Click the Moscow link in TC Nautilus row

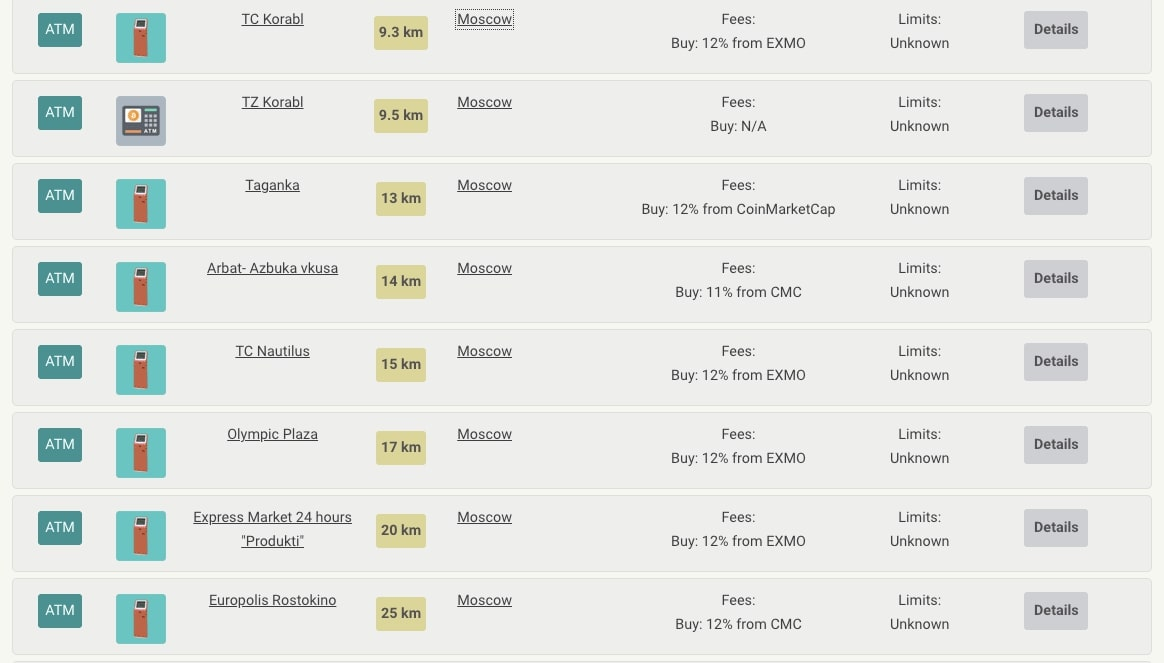(484, 351)
